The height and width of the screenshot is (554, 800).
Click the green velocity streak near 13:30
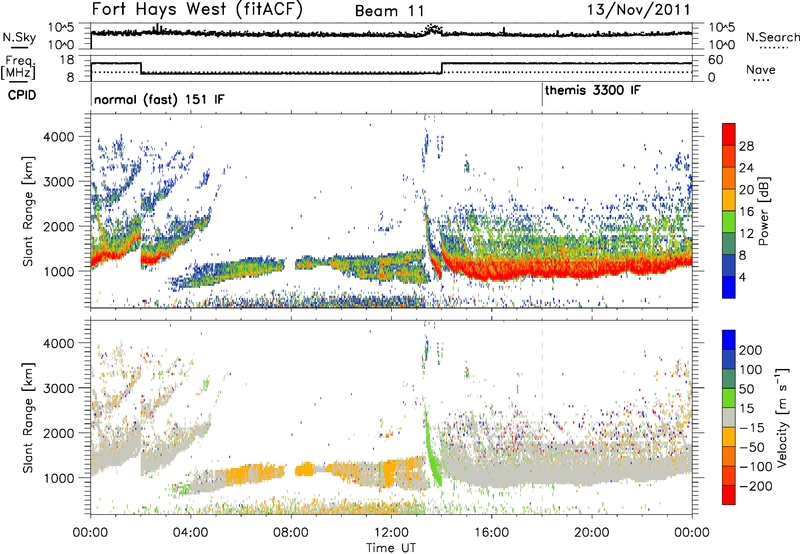click(x=431, y=449)
